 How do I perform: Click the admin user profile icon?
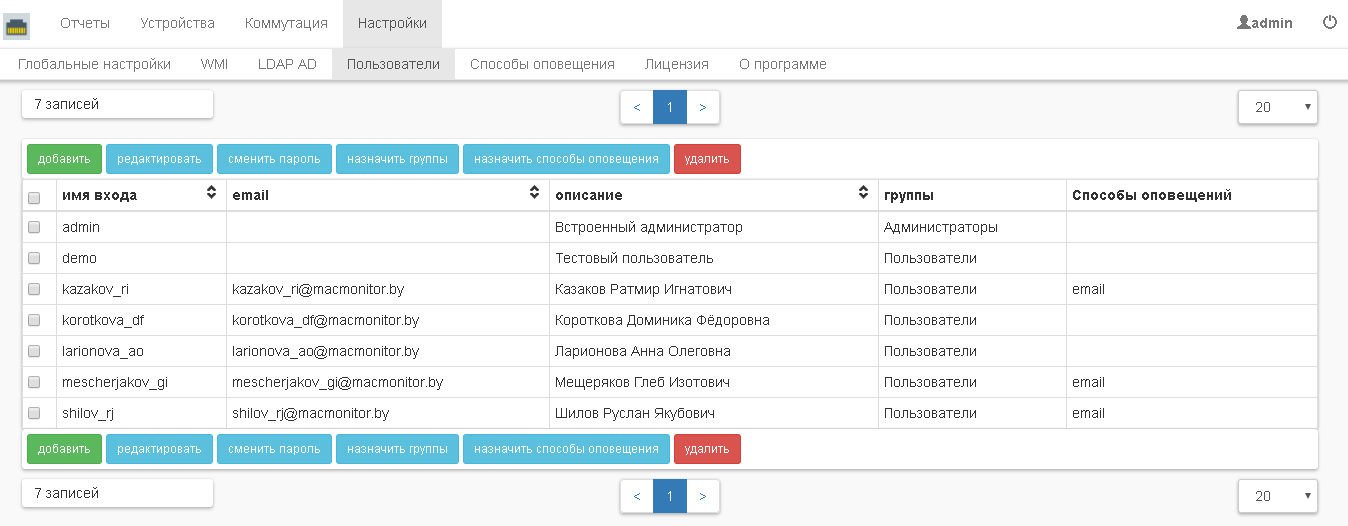pyautogui.click(x=1244, y=22)
